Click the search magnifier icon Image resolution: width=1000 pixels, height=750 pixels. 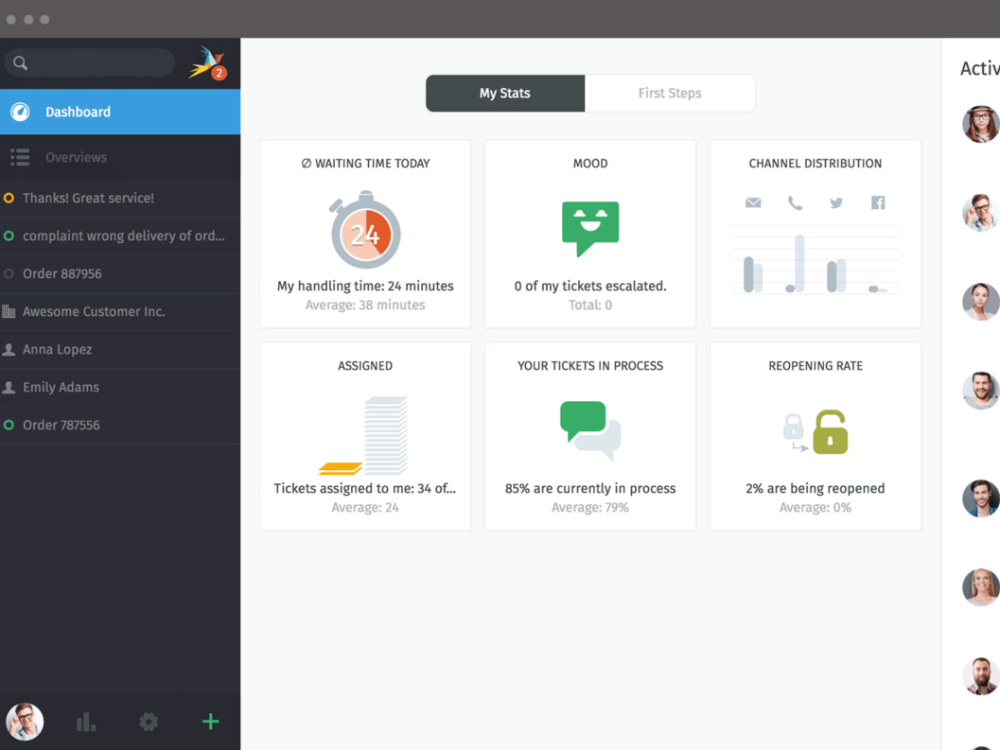pyautogui.click(x=20, y=63)
